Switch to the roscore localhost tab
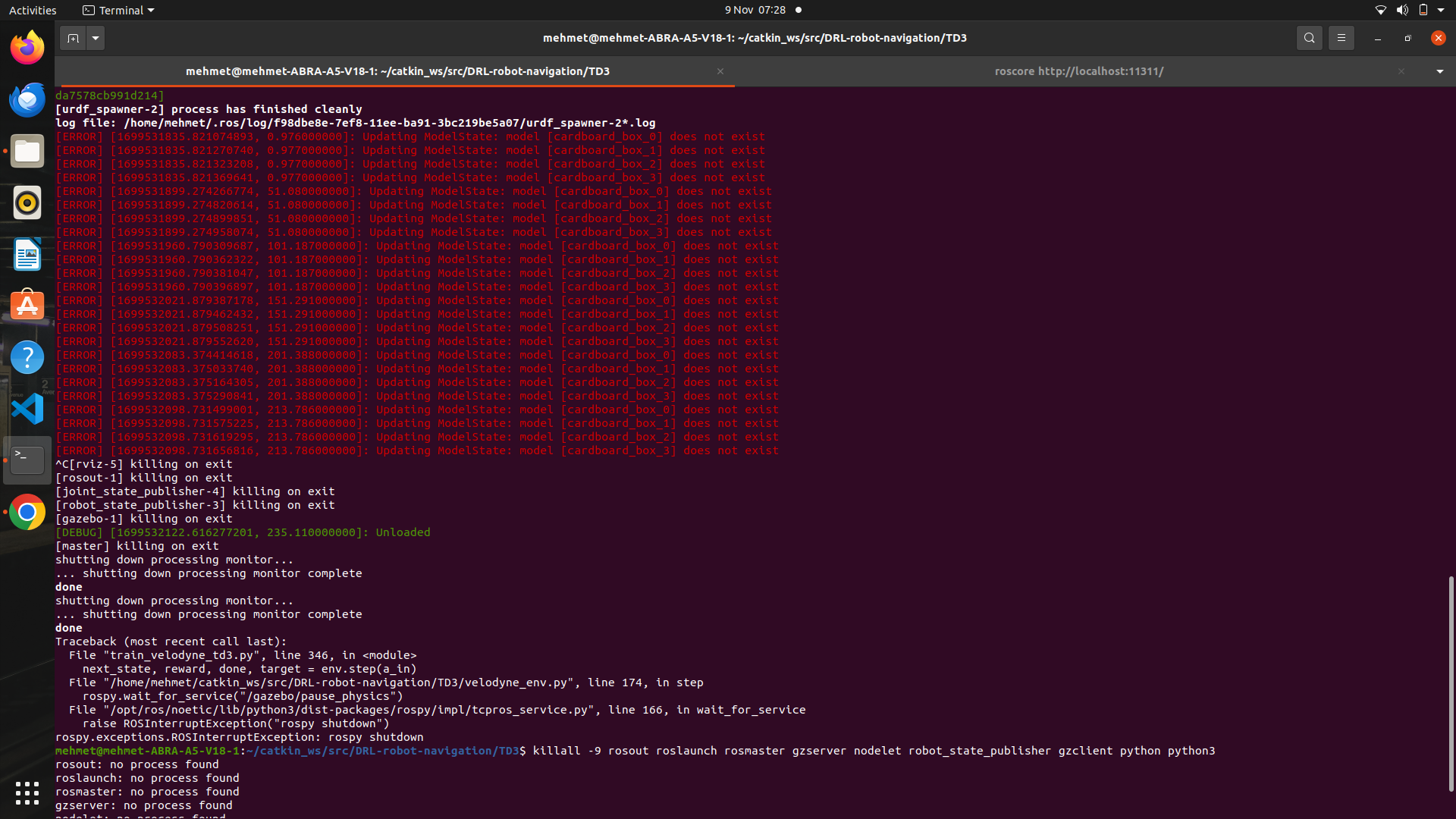This screenshot has width=1456, height=819. pyautogui.click(x=1078, y=71)
